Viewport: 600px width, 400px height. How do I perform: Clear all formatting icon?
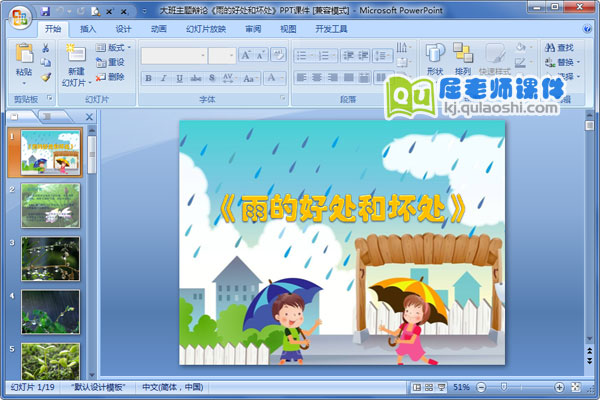coord(278,55)
